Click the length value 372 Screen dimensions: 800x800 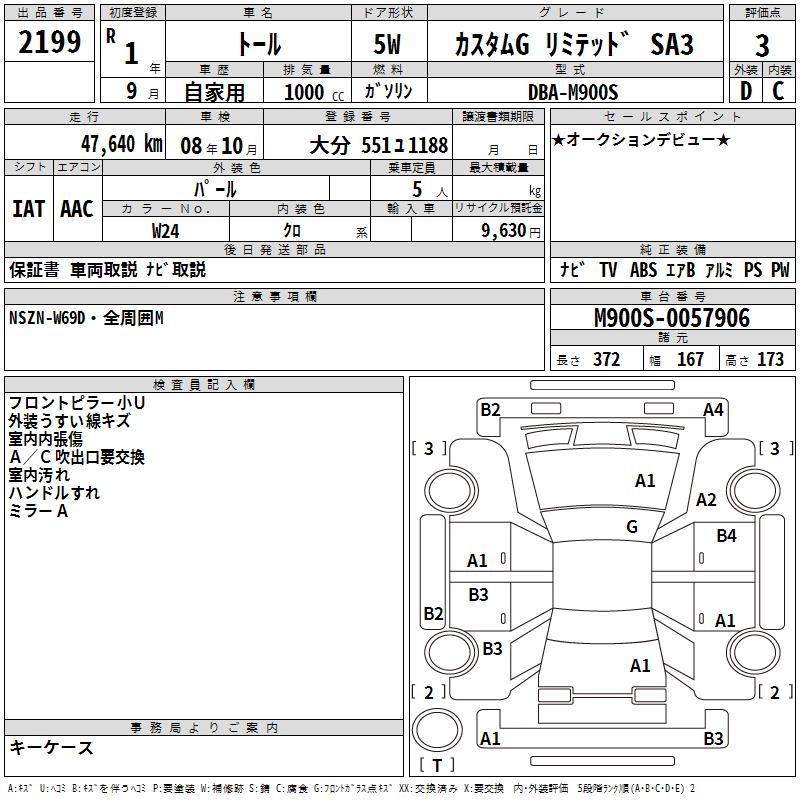607,360
